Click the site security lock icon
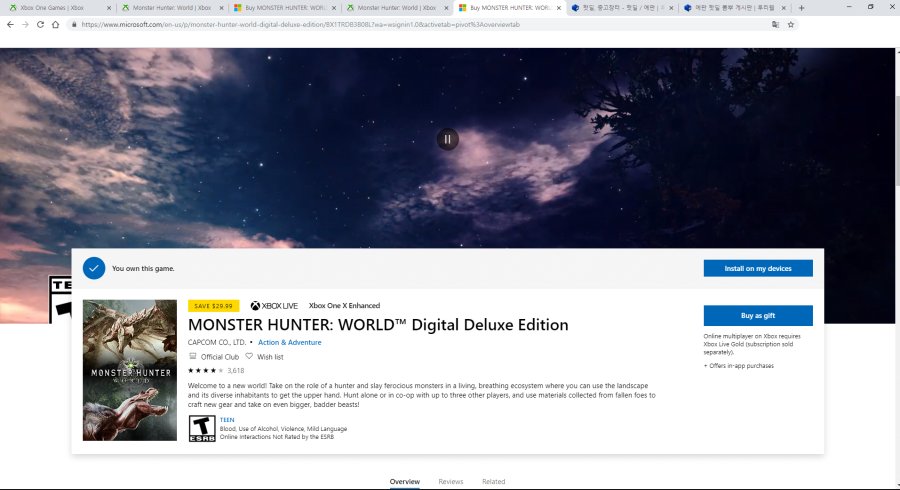 (74, 25)
